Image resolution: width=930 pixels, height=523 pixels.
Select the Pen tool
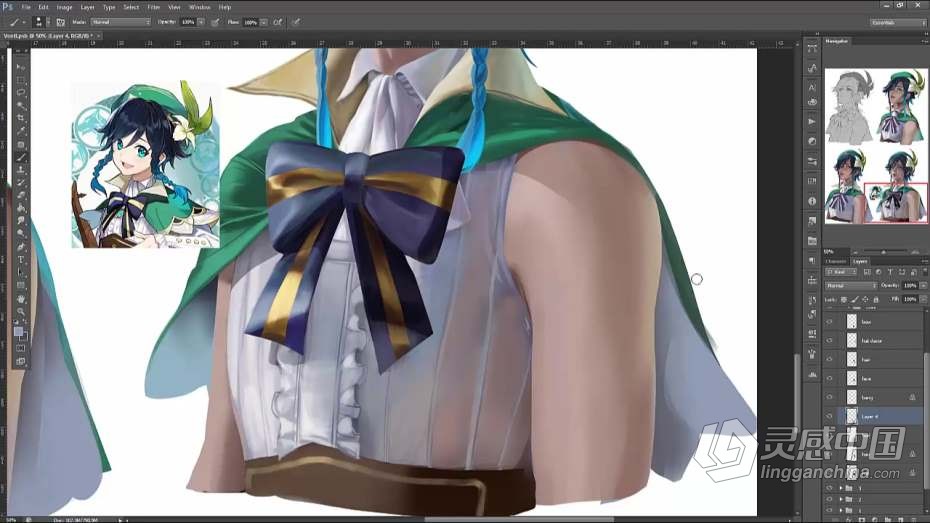pyautogui.click(x=21, y=247)
